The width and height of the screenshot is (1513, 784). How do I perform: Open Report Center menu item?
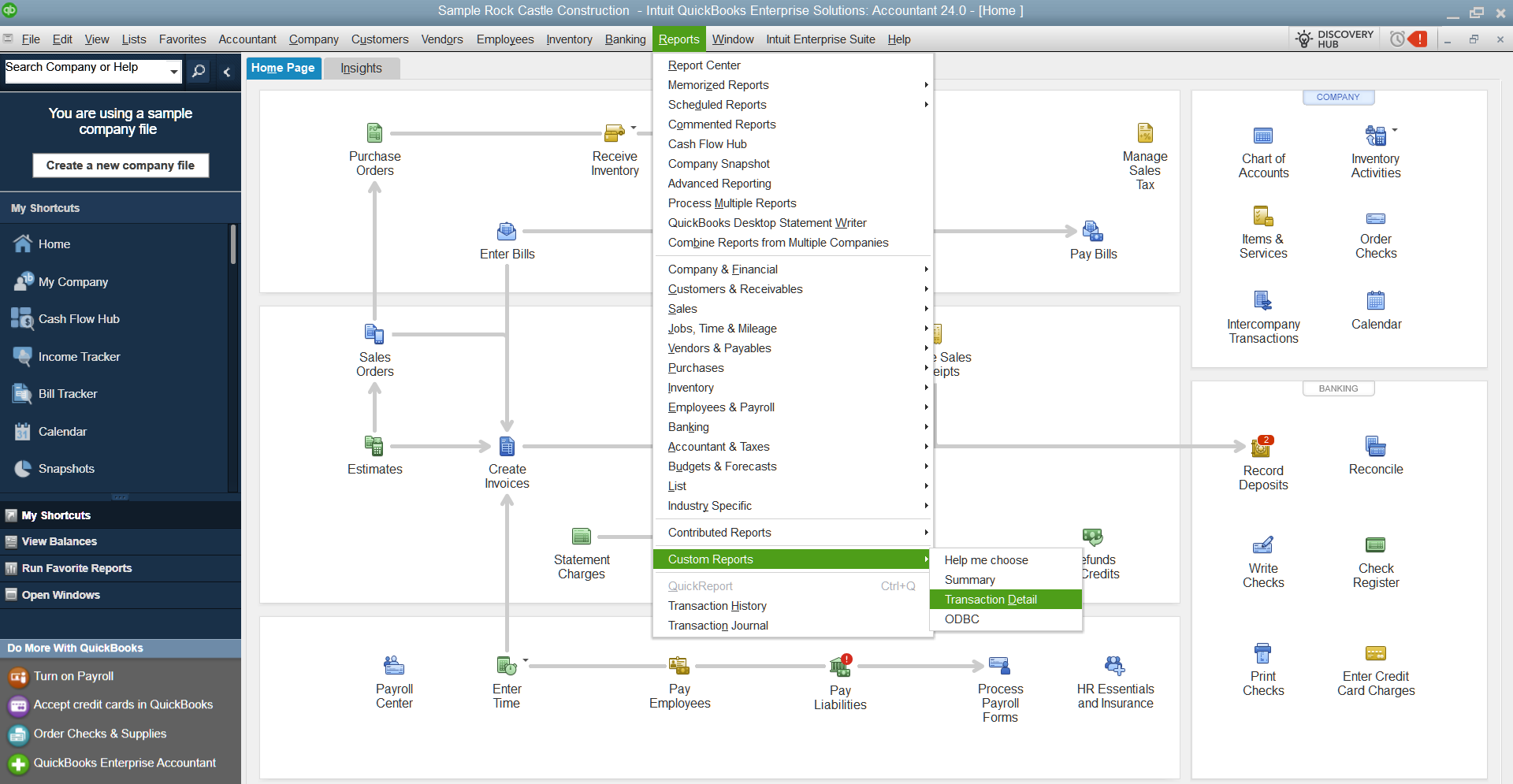click(793, 65)
